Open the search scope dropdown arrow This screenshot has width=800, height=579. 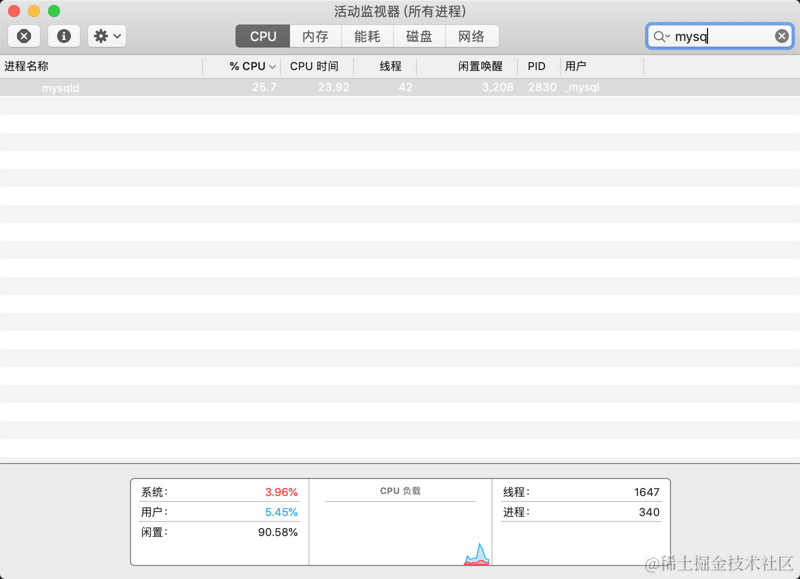pos(668,35)
